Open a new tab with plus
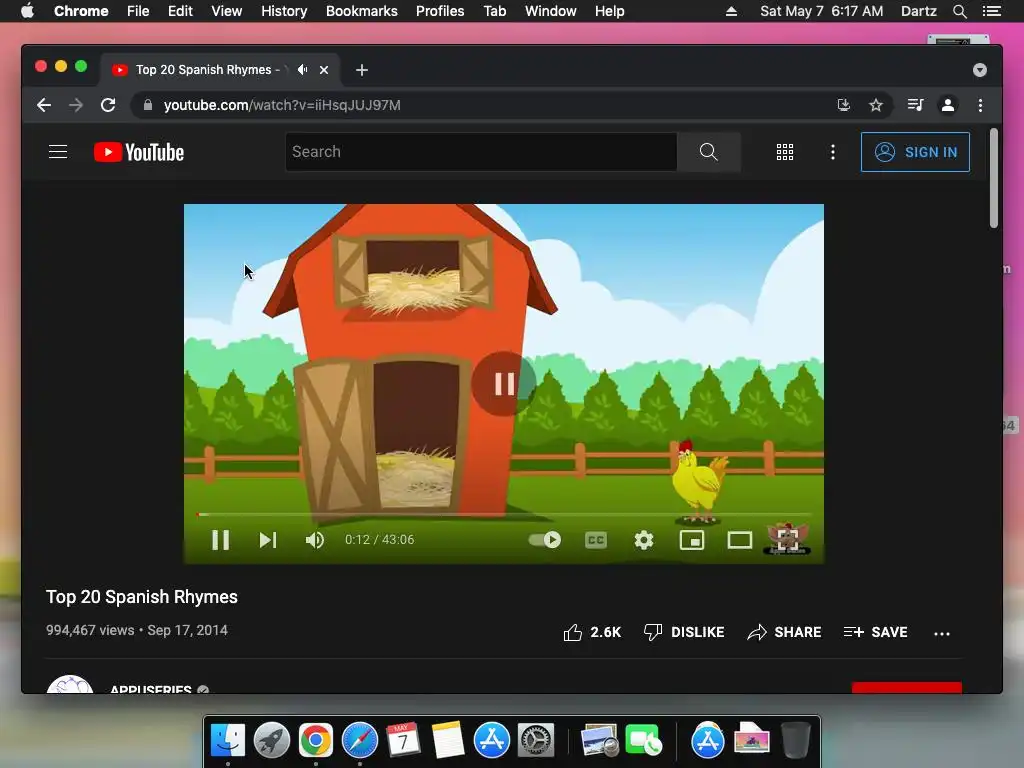The height and width of the screenshot is (768, 1024). [362, 70]
